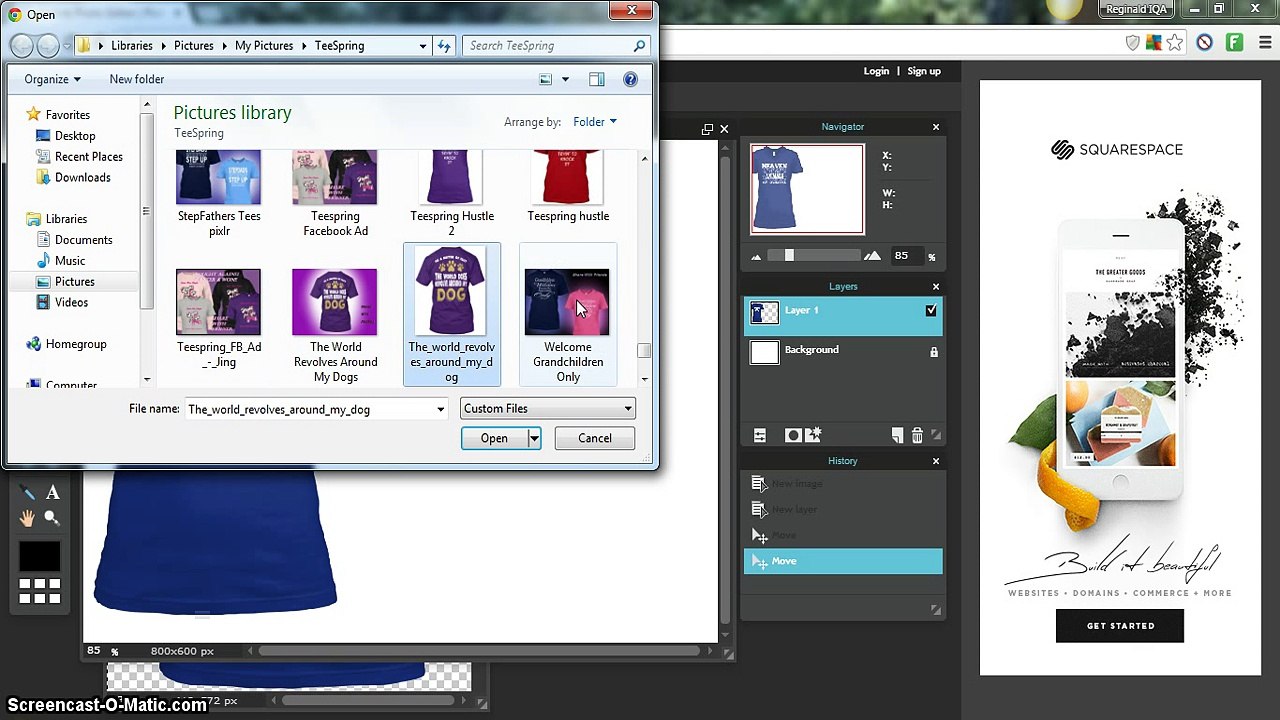Select the highlighted Move history step
The width and height of the screenshot is (1280, 720).
click(843, 561)
